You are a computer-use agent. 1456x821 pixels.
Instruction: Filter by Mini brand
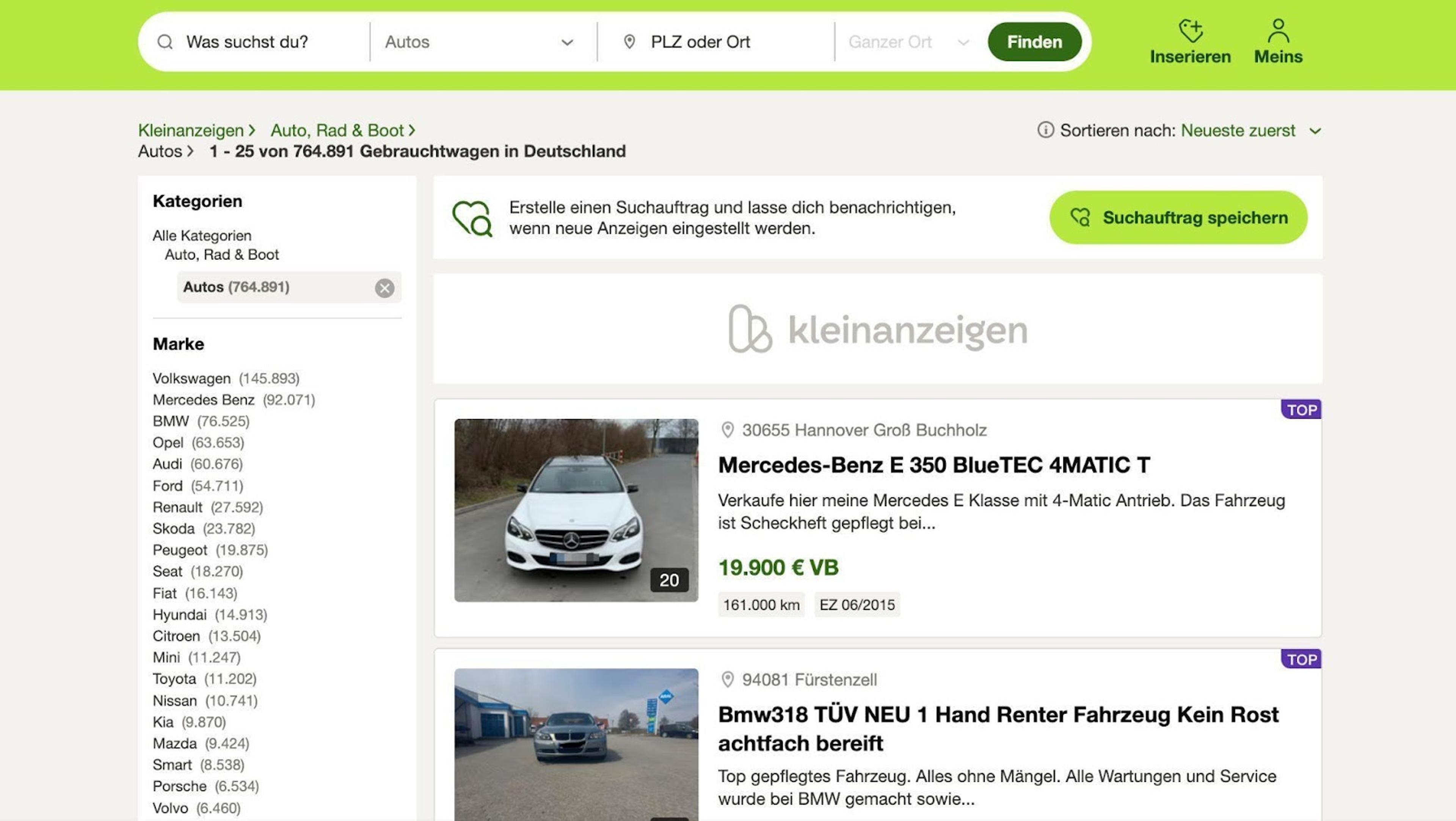[x=166, y=658]
